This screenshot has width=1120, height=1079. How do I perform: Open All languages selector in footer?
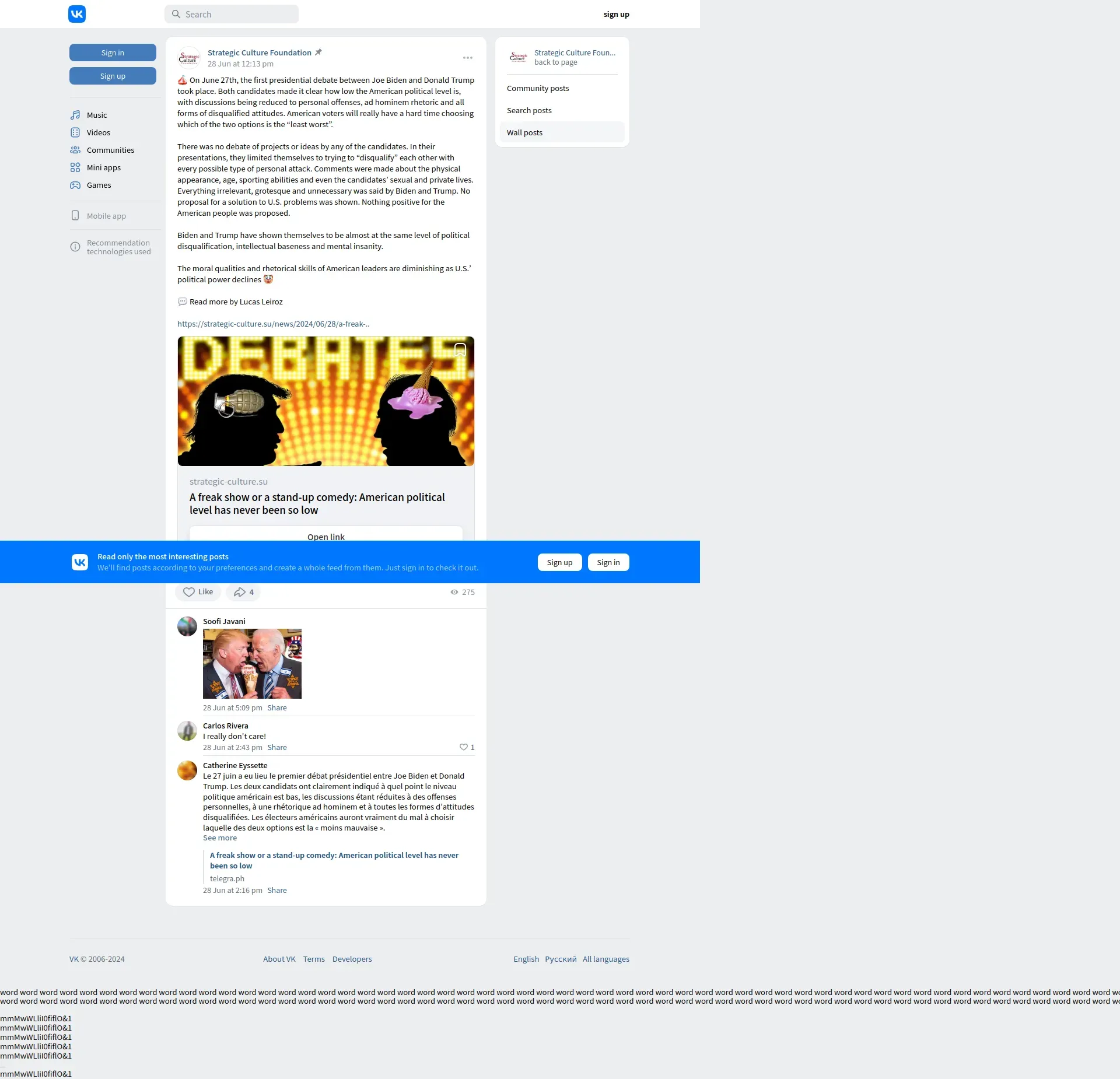coord(605,959)
